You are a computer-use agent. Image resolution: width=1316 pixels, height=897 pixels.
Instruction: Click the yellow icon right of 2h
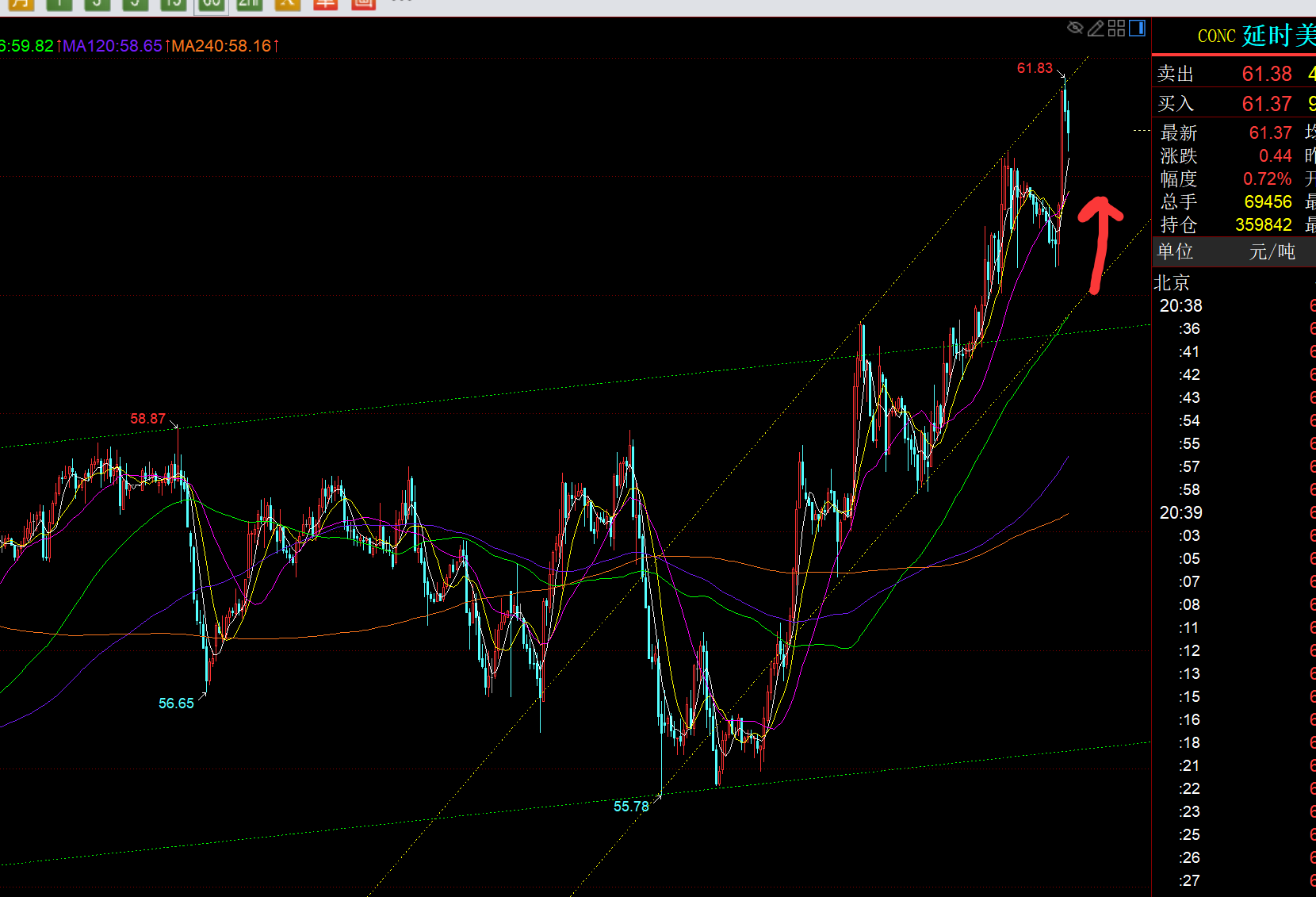pos(287,4)
